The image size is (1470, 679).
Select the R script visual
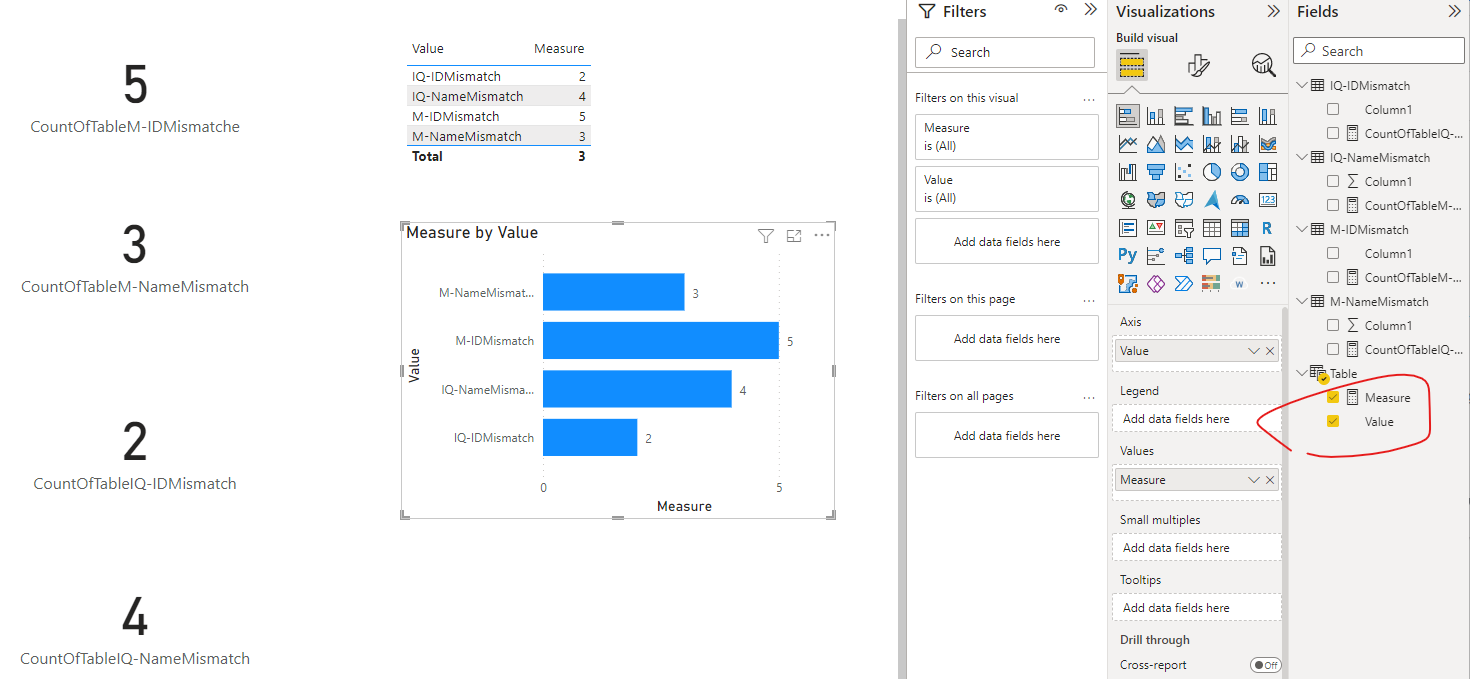(1268, 228)
